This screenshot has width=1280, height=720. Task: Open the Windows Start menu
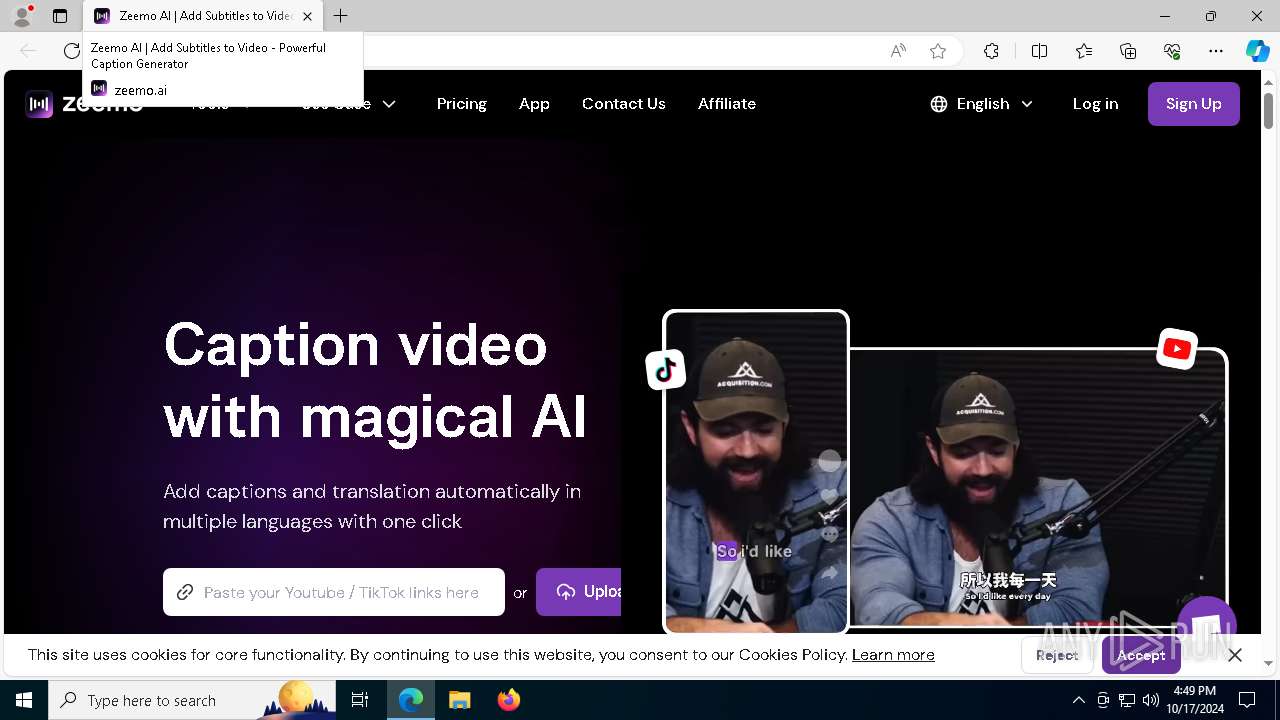pos(24,700)
